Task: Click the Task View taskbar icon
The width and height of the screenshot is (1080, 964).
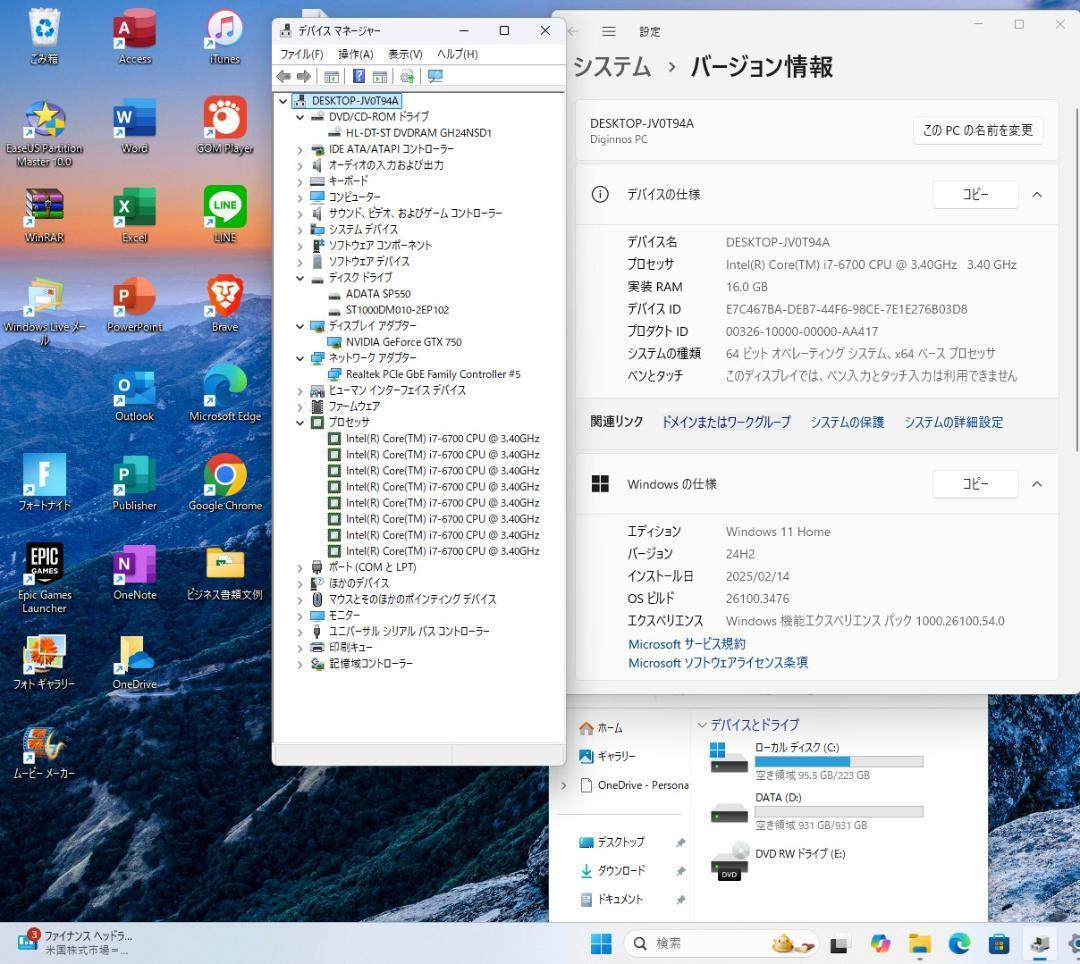Action: click(838, 944)
